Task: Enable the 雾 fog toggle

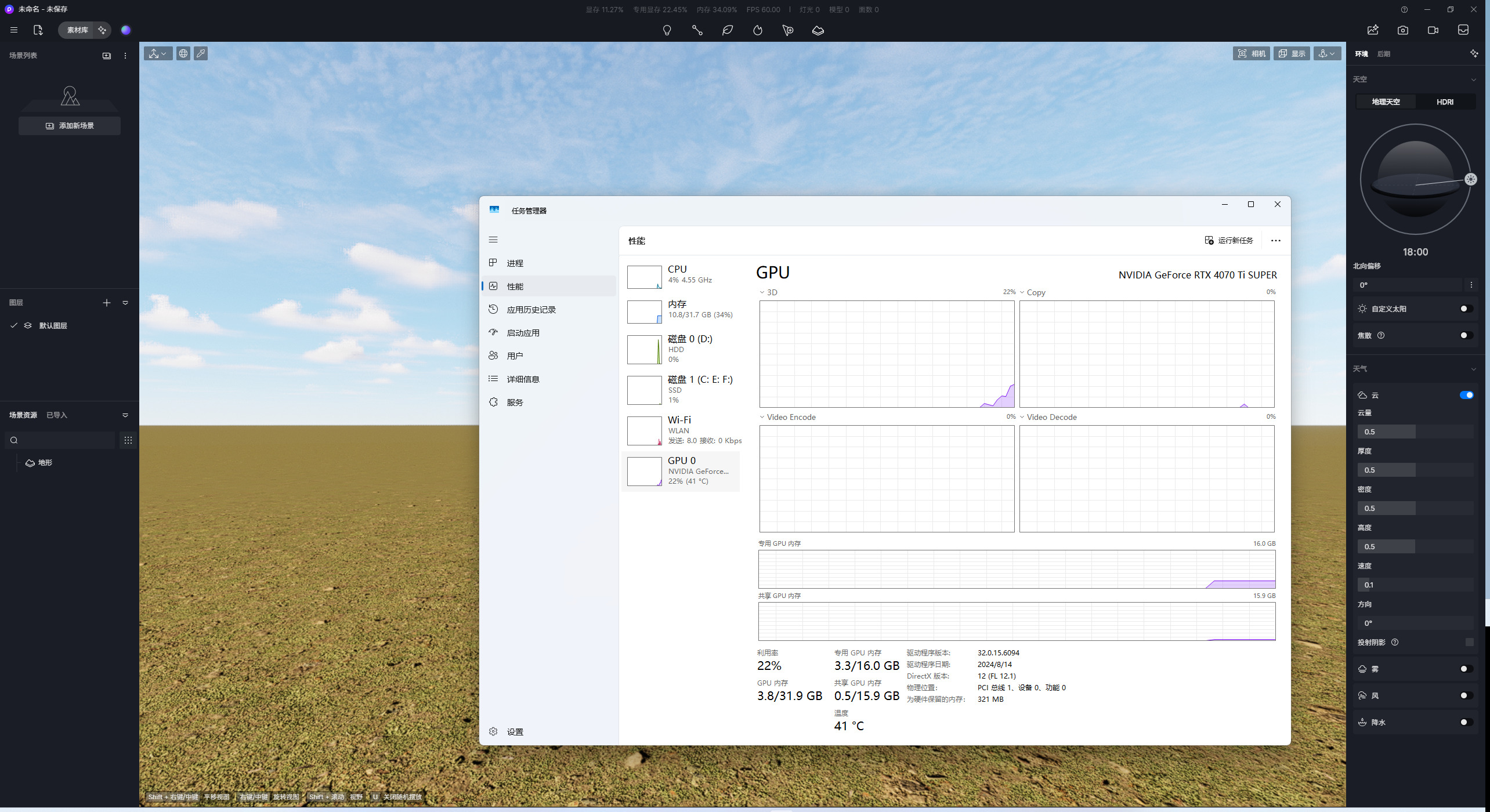Action: [1466, 669]
